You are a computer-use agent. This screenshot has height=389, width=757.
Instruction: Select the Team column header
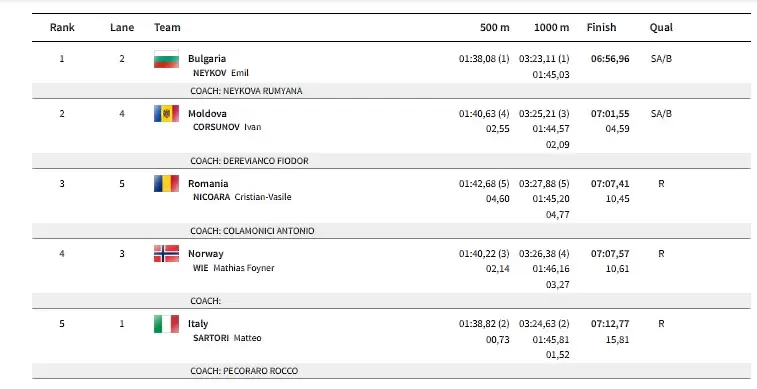pos(167,28)
